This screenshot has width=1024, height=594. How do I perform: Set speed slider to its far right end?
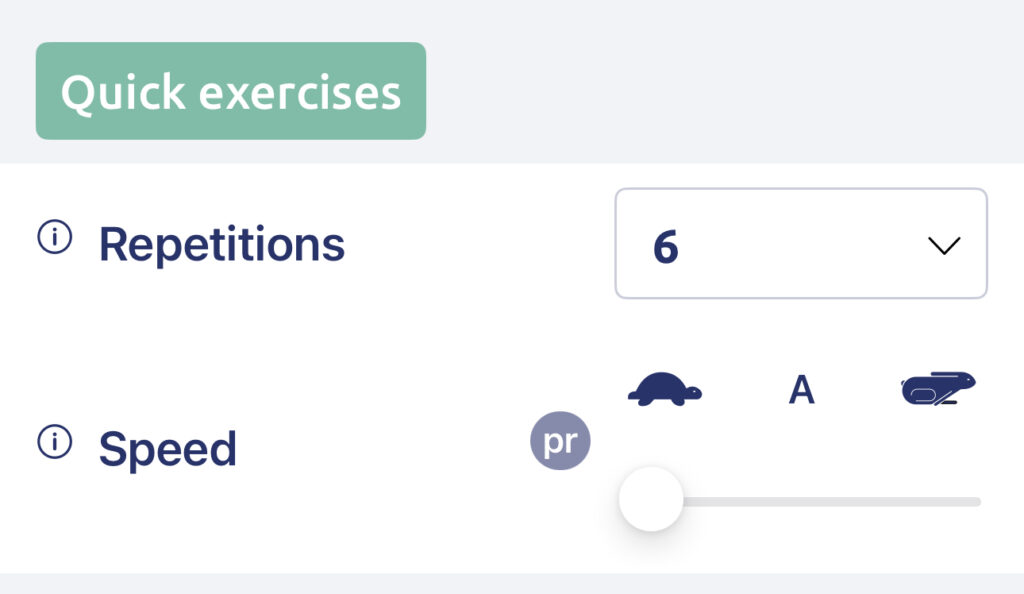click(x=977, y=501)
